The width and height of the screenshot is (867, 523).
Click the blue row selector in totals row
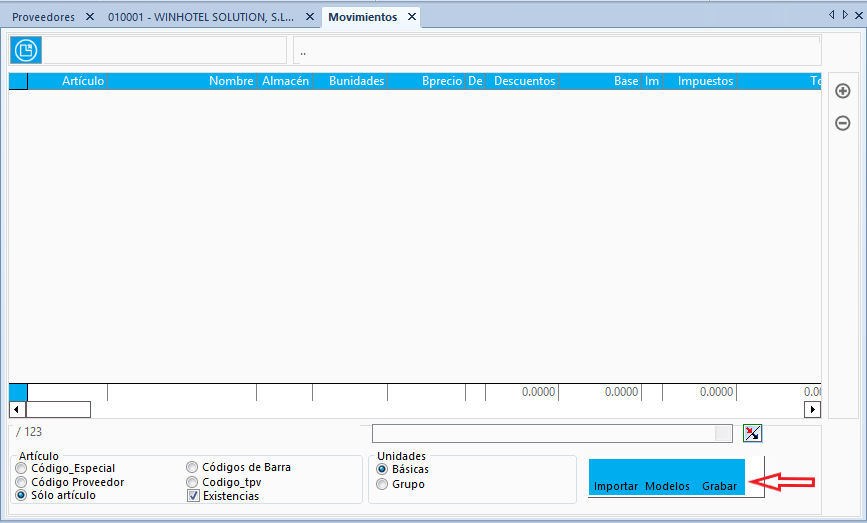[18, 392]
